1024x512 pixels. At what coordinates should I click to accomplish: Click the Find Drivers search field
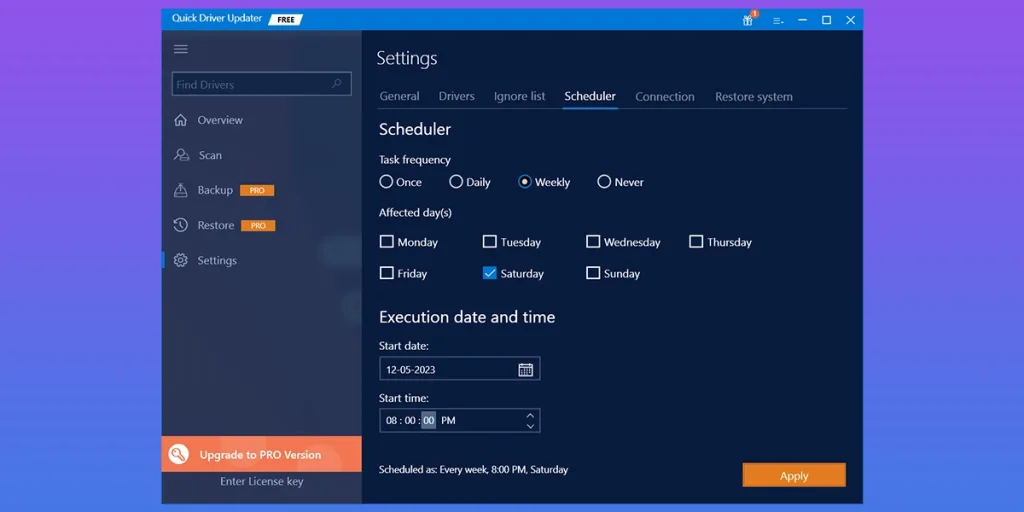pos(250,85)
